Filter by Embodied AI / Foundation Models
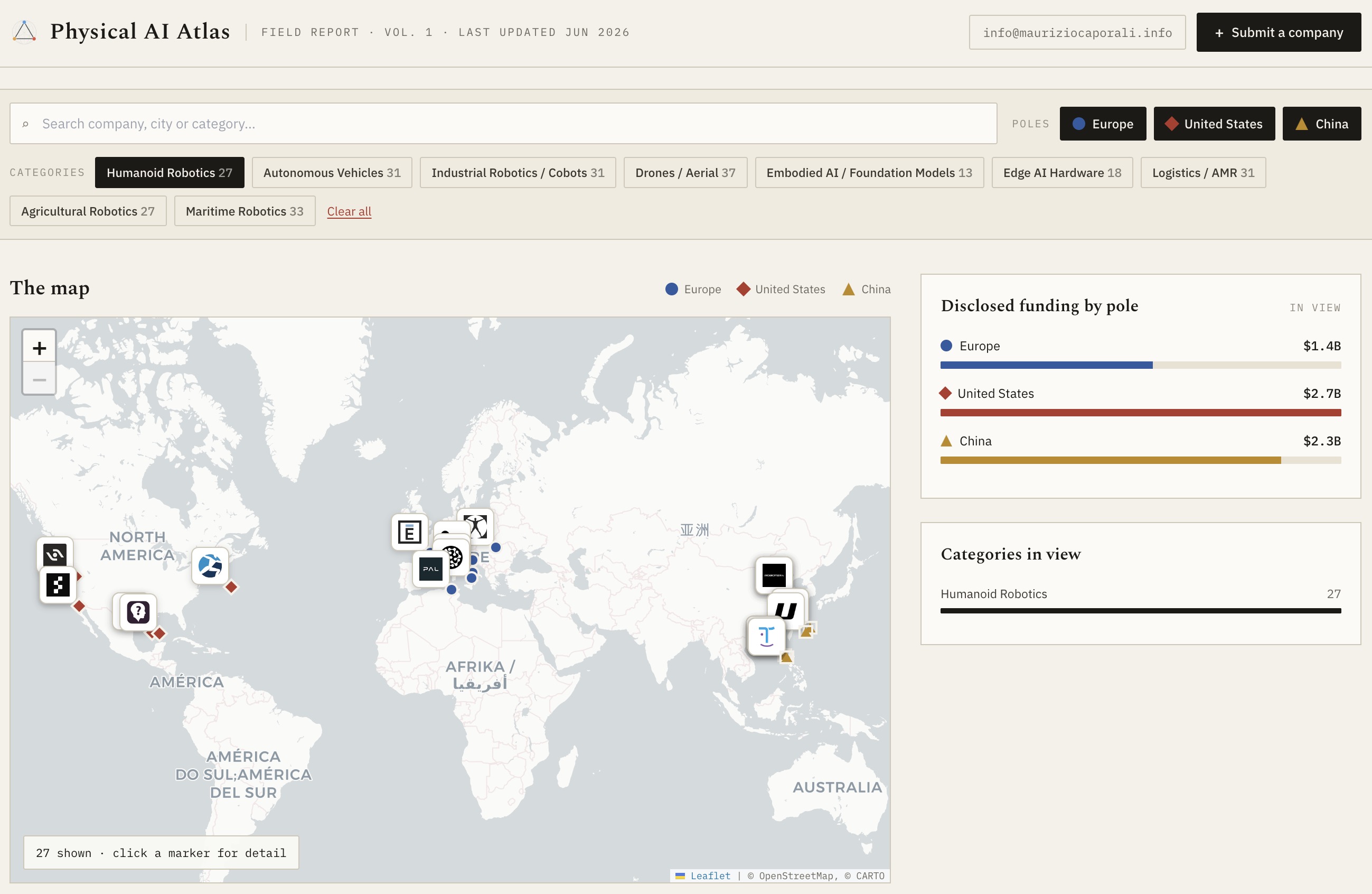This screenshot has width=1372, height=894. (869, 172)
